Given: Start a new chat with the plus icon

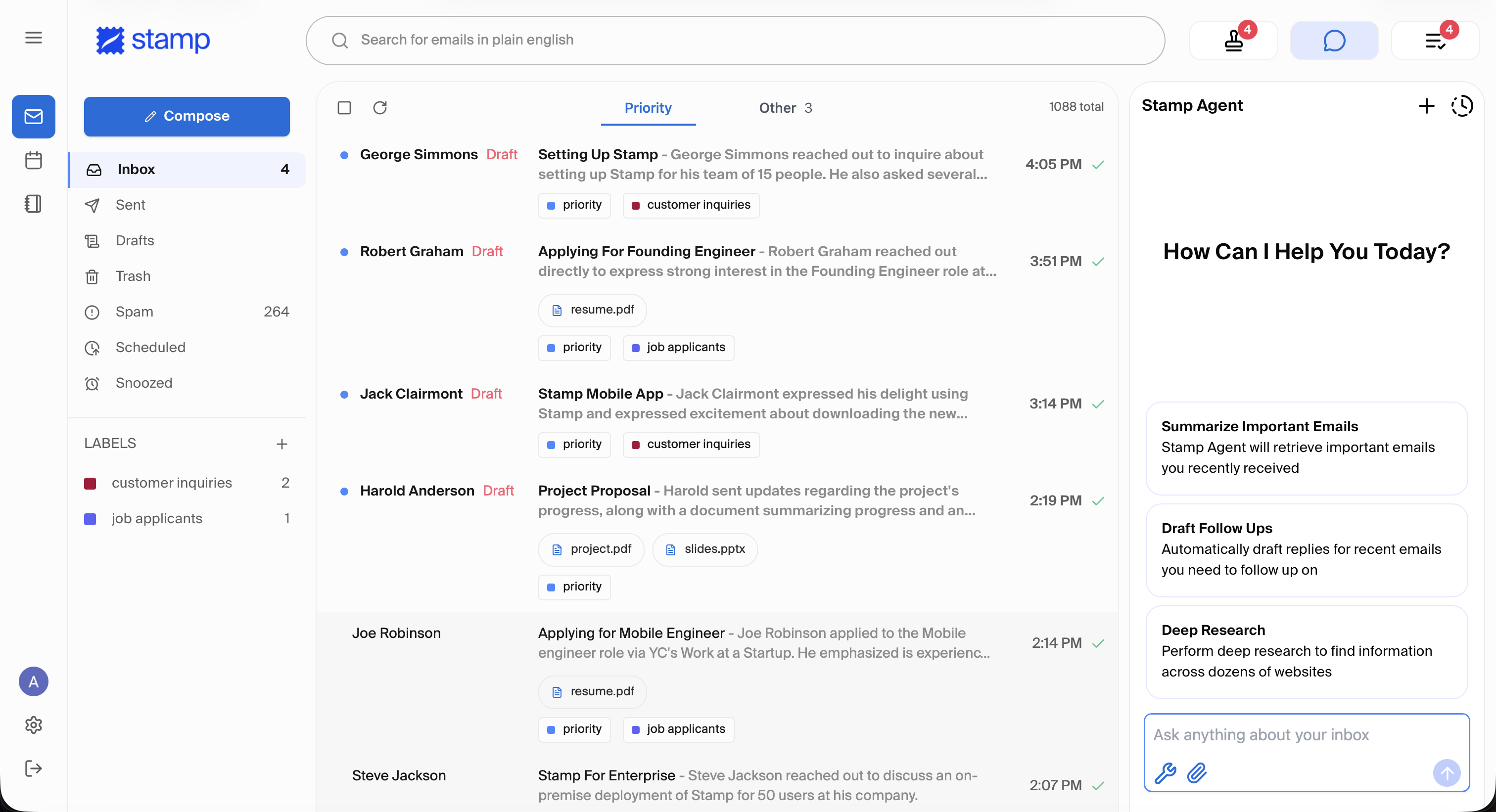Looking at the screenshot, I should [1426, 106].
